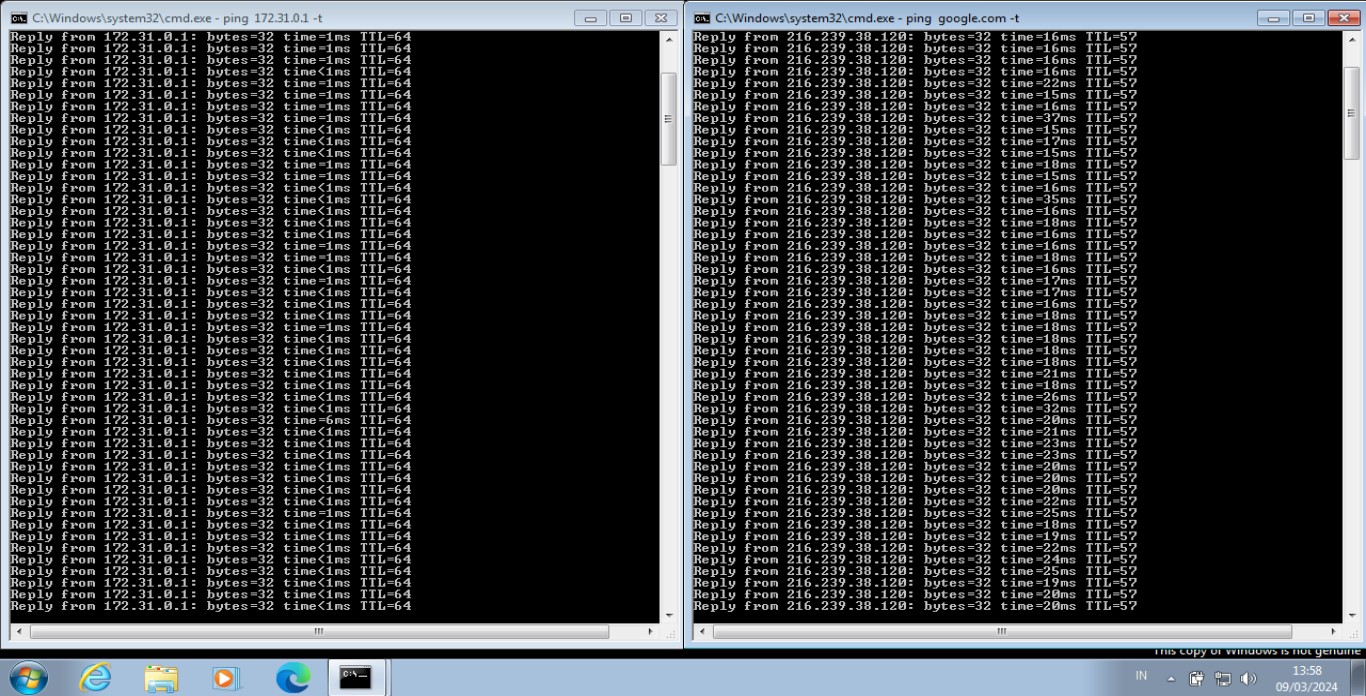Click left arrow of google.com window horizontal scrollbar
Image resolution: width=1366 pixels, height=696 pixels.
click(x=702, y=632)
